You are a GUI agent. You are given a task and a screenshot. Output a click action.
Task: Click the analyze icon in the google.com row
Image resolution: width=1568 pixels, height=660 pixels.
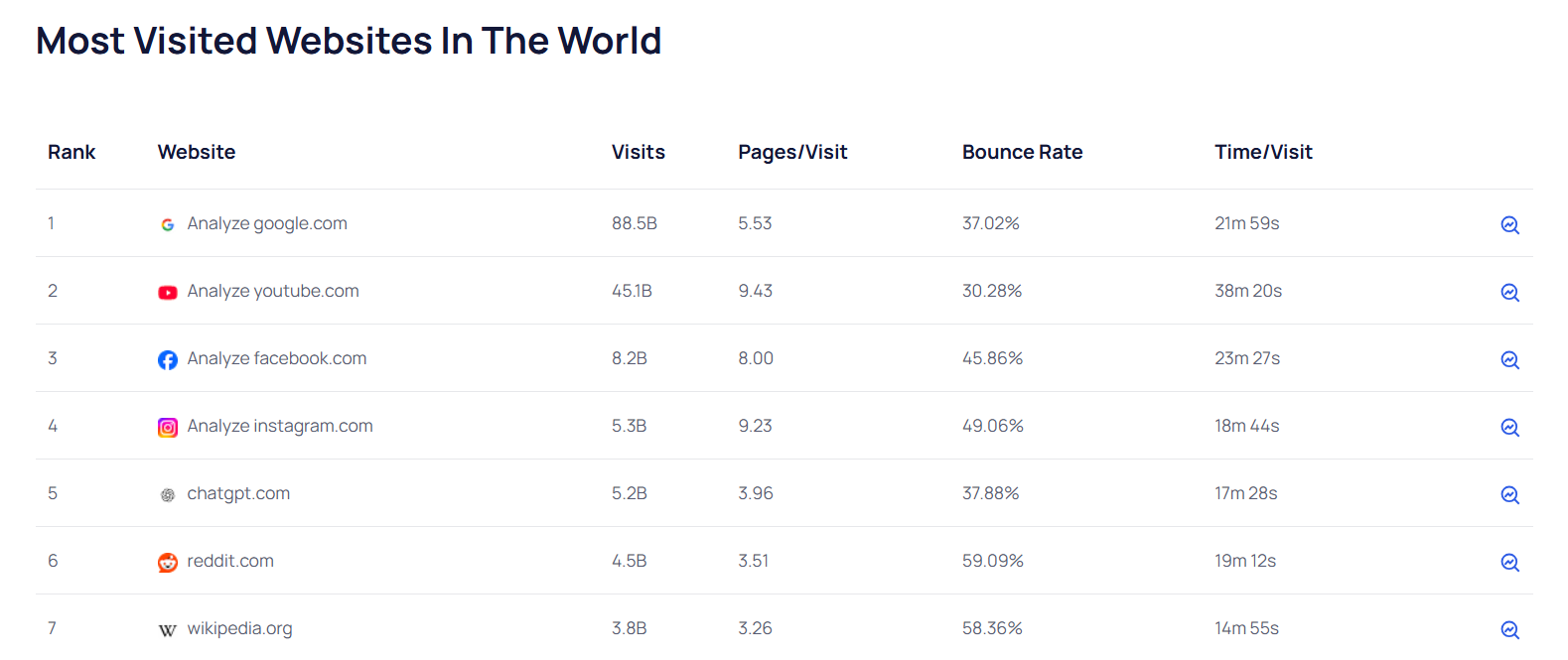(x=1509, y=225)
